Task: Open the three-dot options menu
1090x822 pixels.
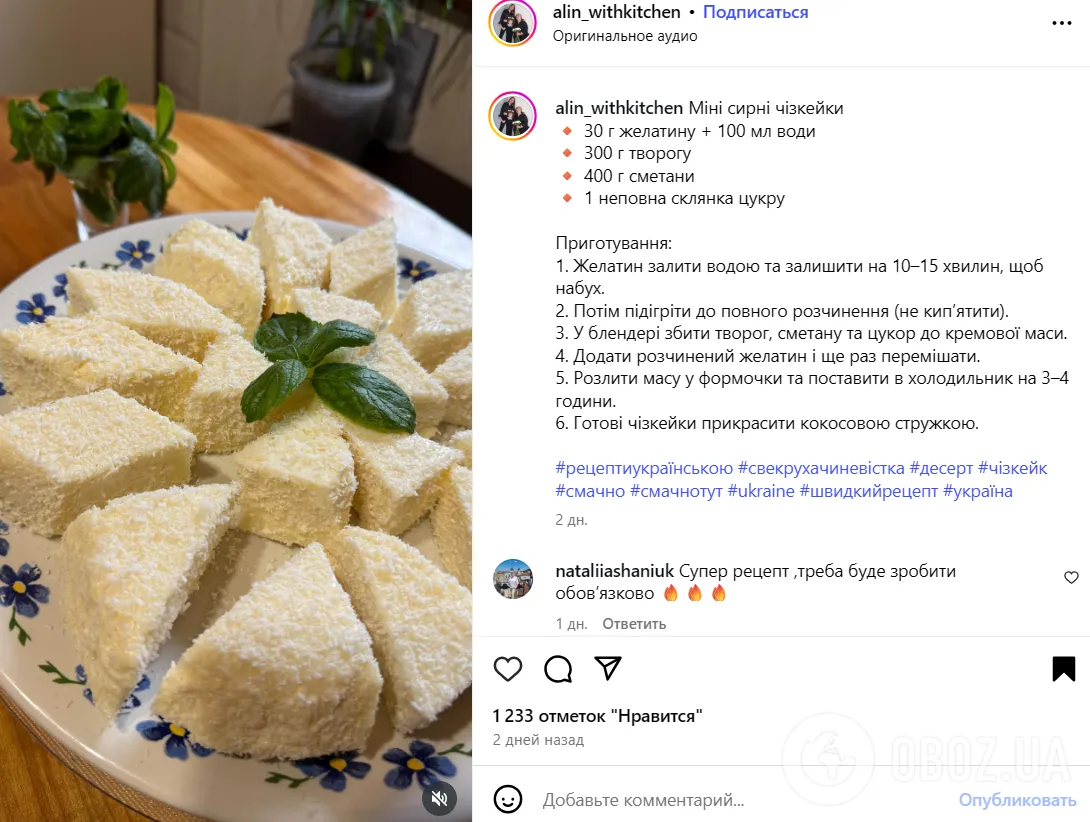Action: click(1064, 22)
